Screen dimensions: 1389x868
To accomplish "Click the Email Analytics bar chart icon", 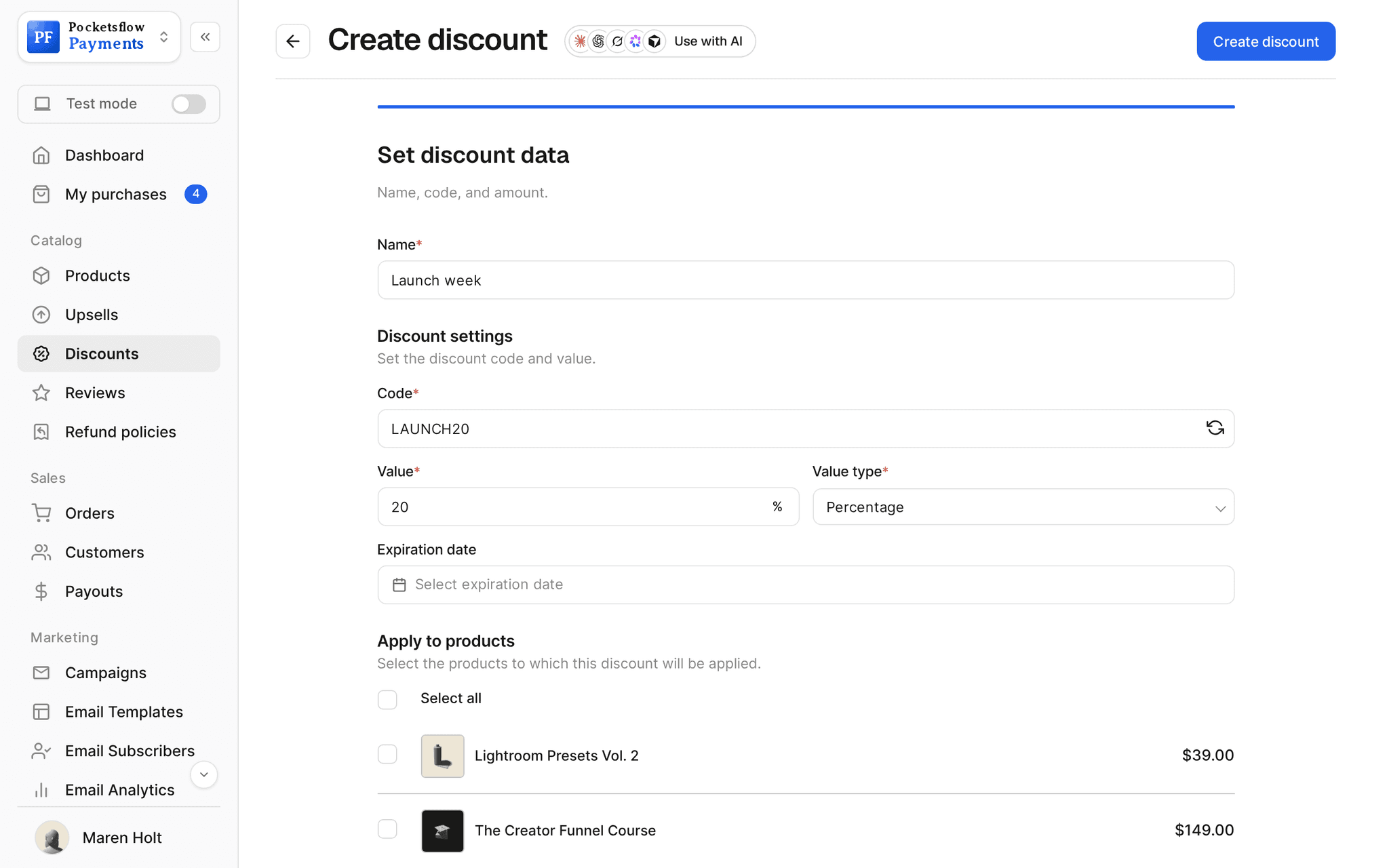I will click(x=41, y=790).
